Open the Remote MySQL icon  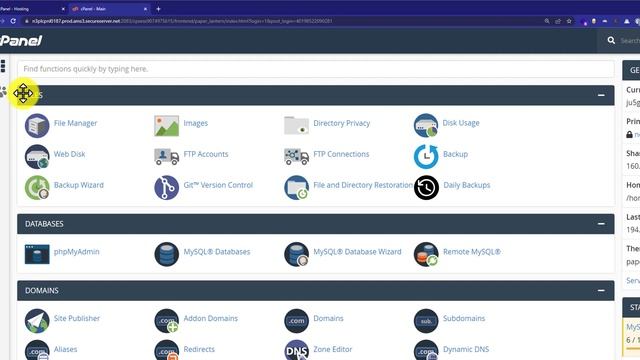(x=426, y=254)
